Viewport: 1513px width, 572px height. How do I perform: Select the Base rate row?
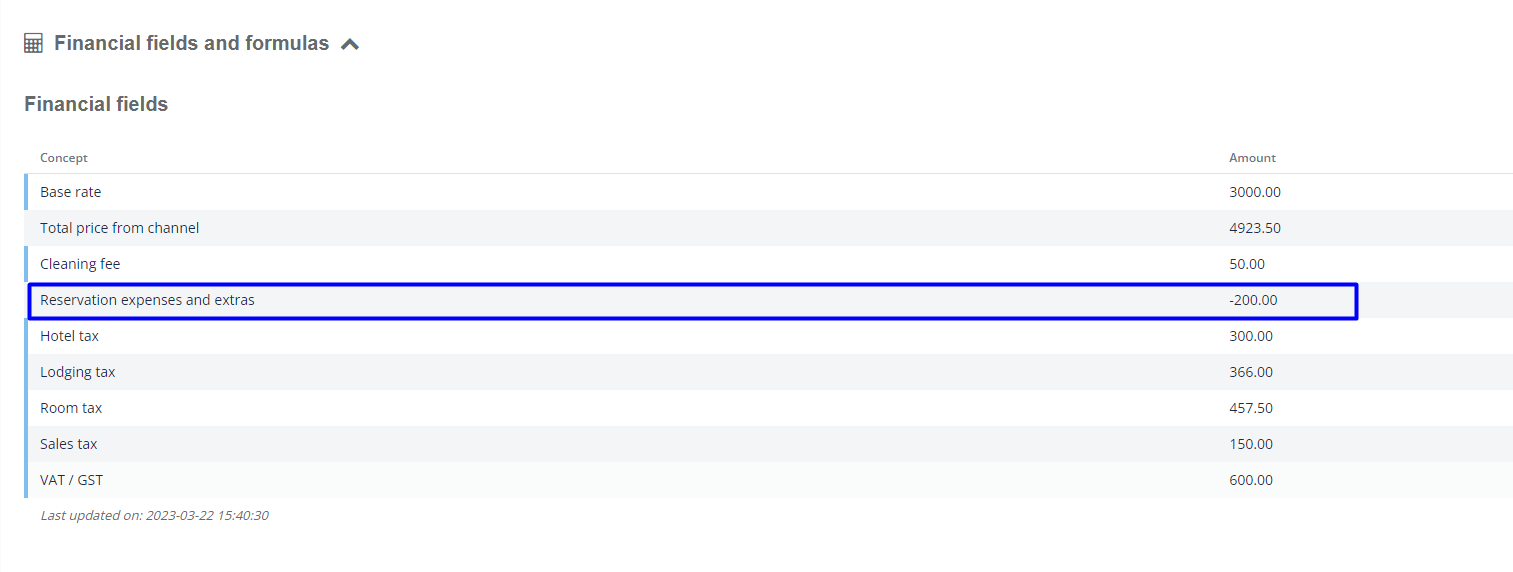768,192
